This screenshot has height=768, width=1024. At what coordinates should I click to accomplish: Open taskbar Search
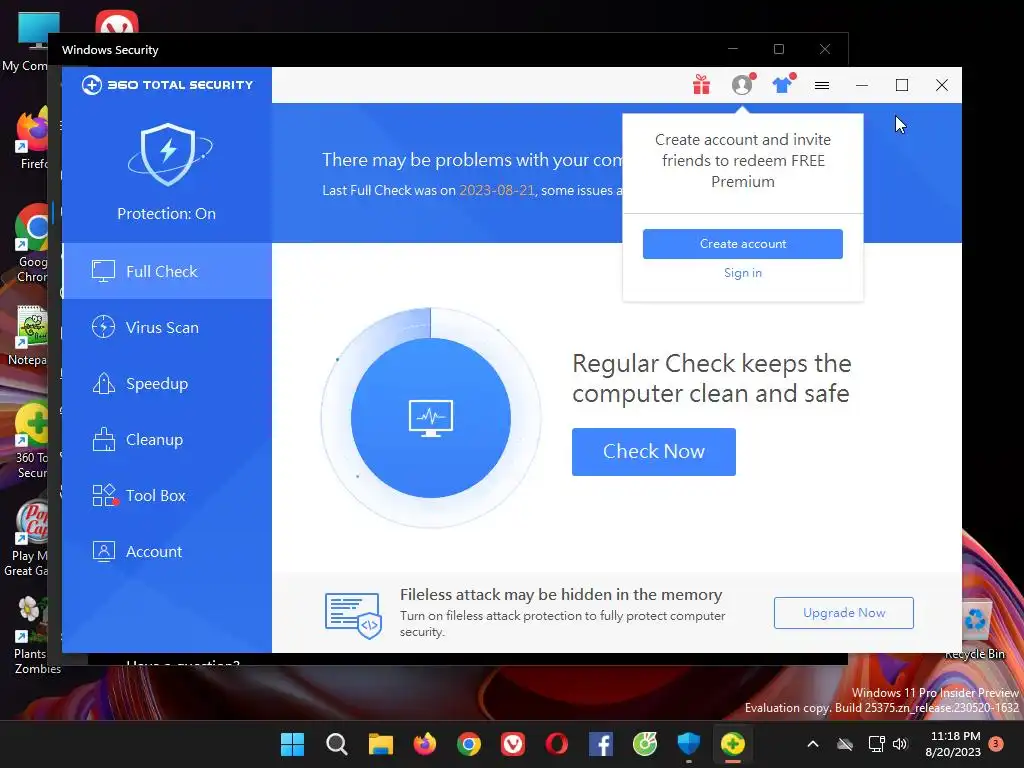336,744
